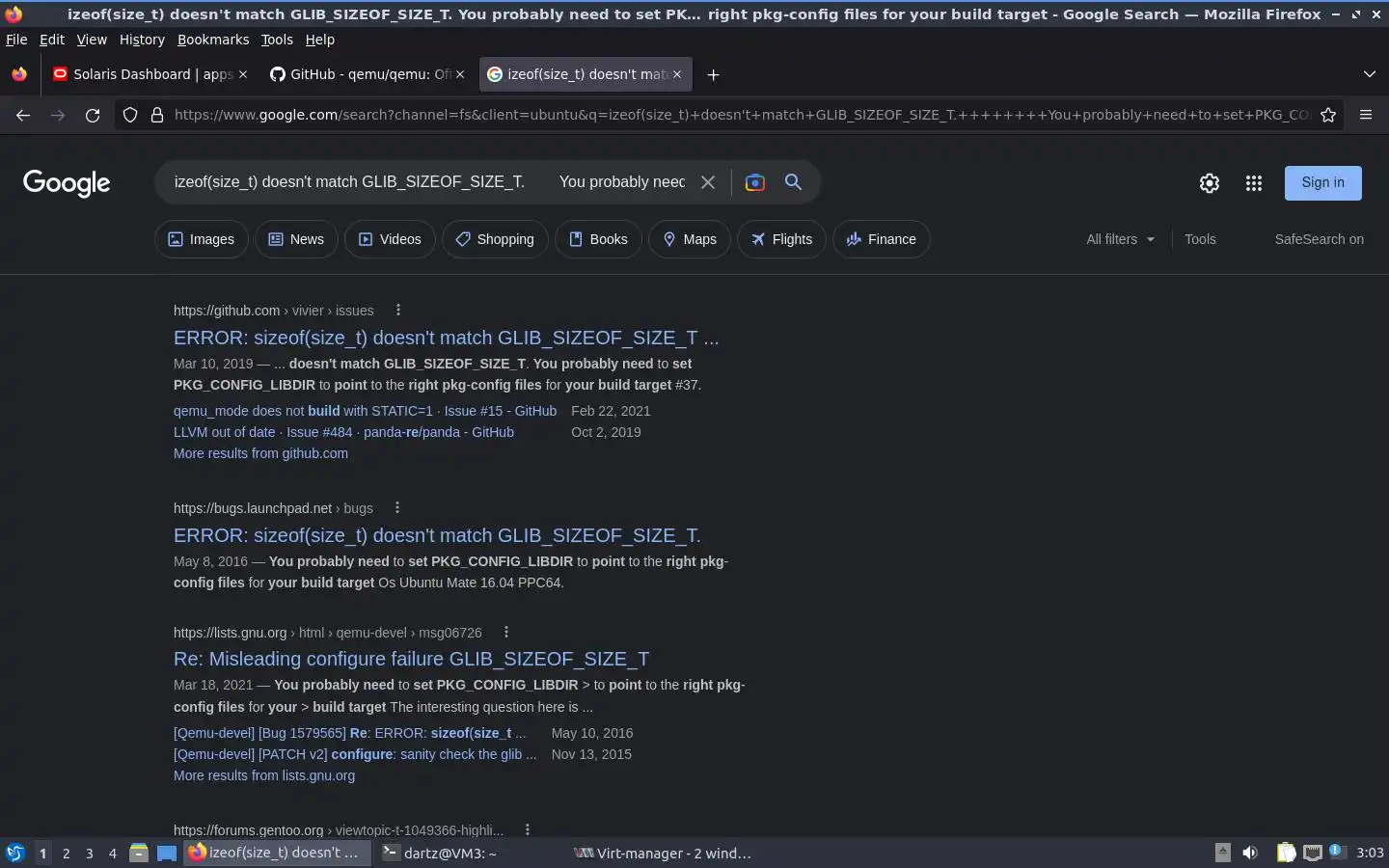The width and height of the screenshot is (1389, 868).
Task: Open GitHub ERROR sizeof(size_t) result title
Action: 446,338
